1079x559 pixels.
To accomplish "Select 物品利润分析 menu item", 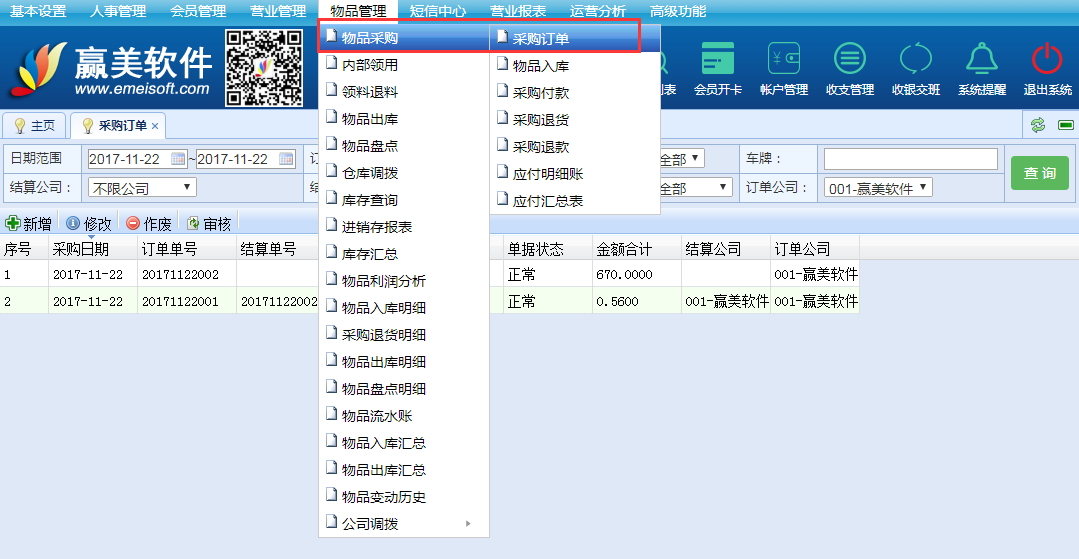I will pyautogui.click(x=404, y=281).
